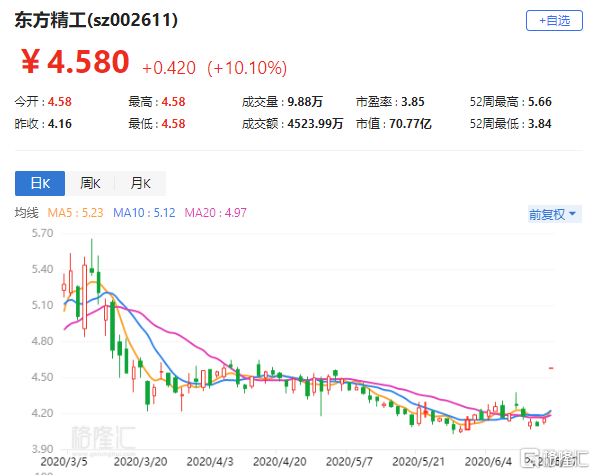Click the 2020/3/5 date label
Viewport: 595px width, 475px height.
[x=64, y=462]
